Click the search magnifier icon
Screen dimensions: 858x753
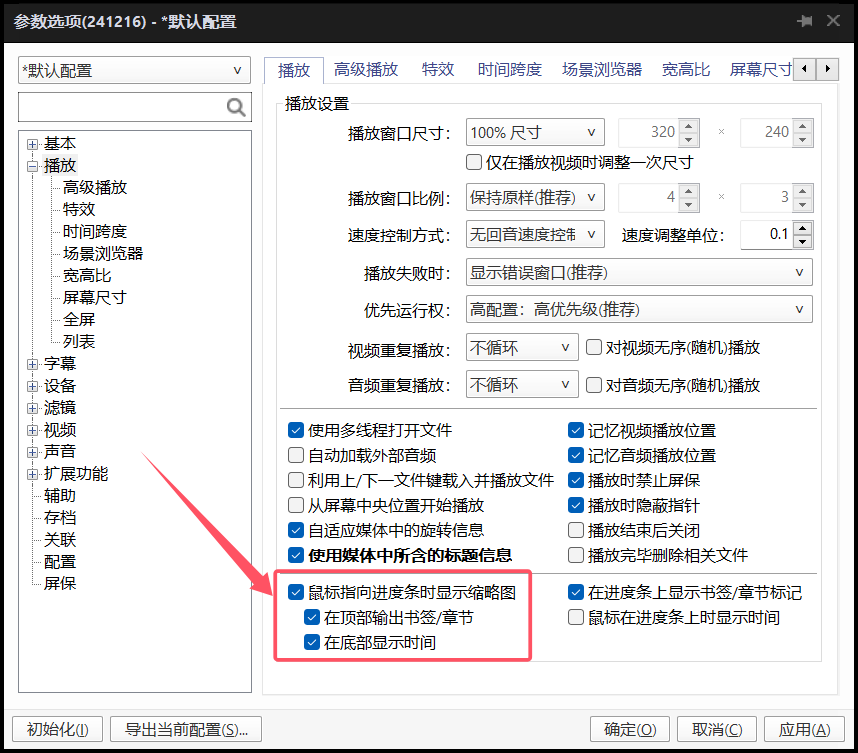[236, 107]
